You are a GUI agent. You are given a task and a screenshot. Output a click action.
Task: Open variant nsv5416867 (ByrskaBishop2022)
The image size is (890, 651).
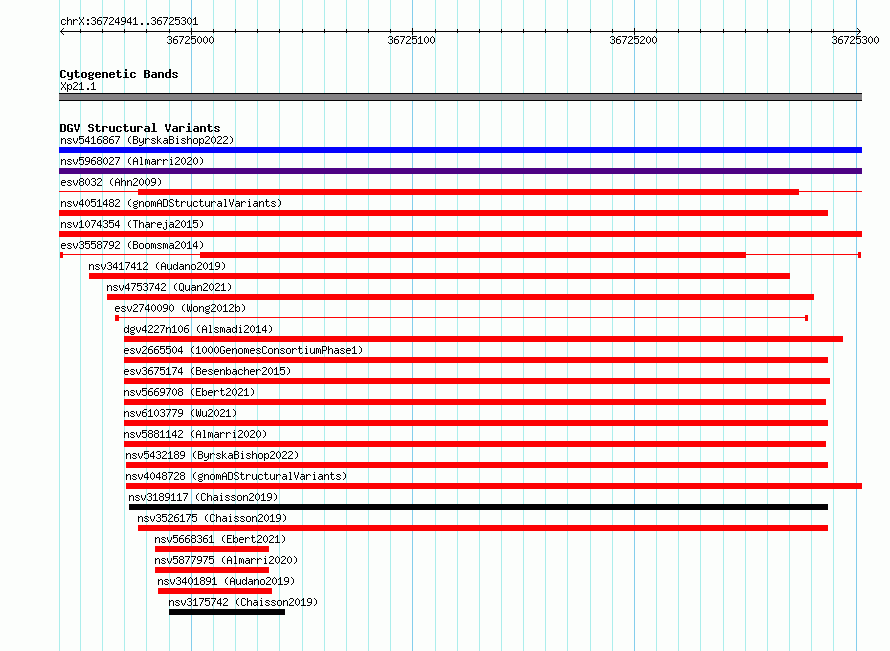pos(147,140)
